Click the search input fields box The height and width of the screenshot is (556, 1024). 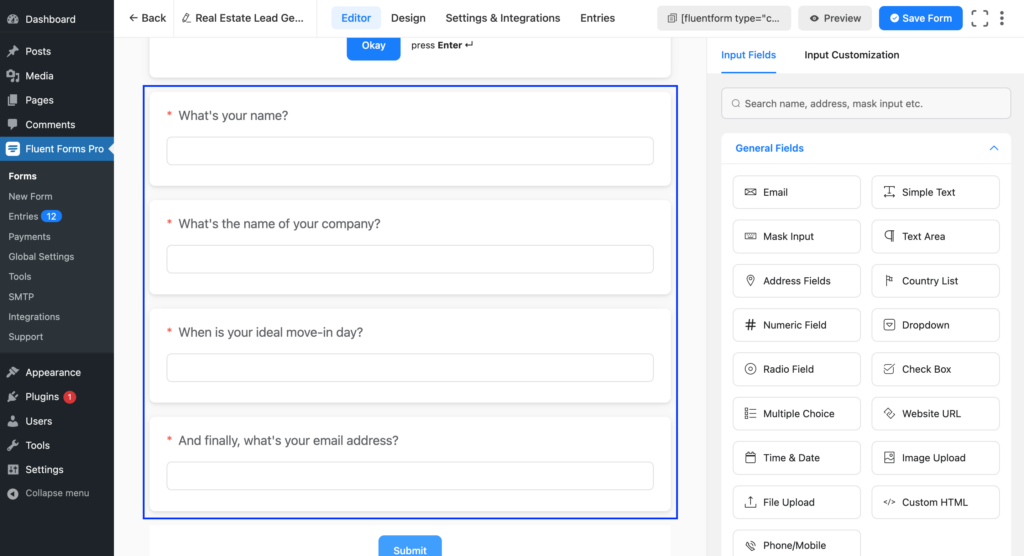pyautogui.click(x=866, y=103)
